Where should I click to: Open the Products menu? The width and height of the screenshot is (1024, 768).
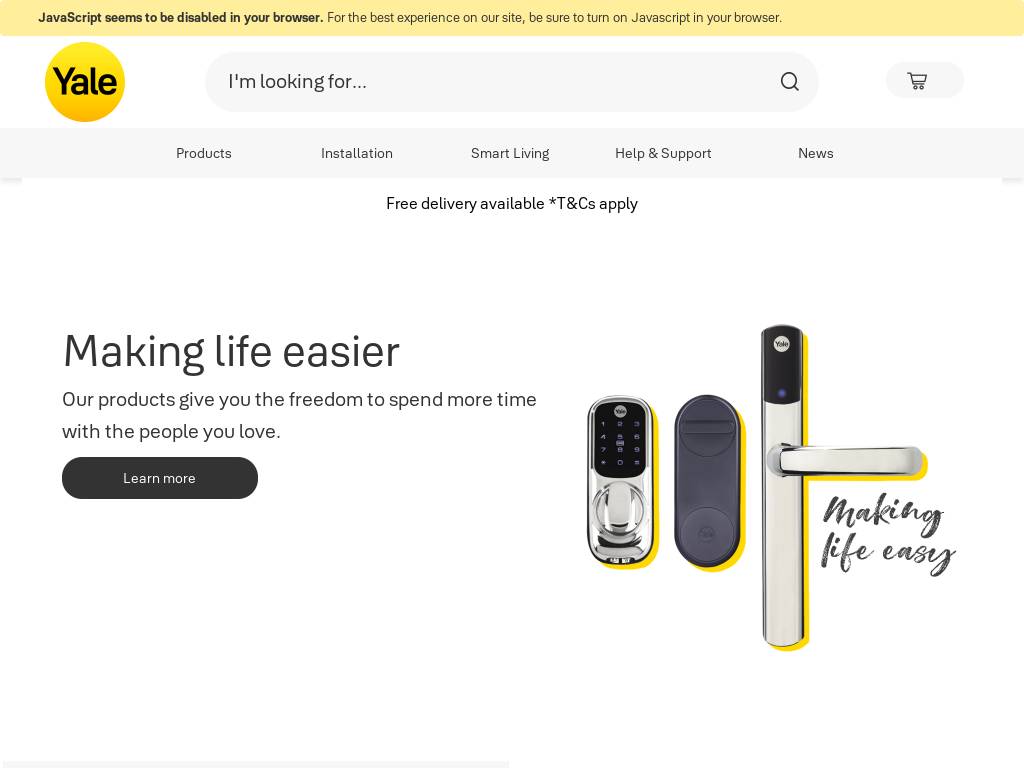pos(204,153)
